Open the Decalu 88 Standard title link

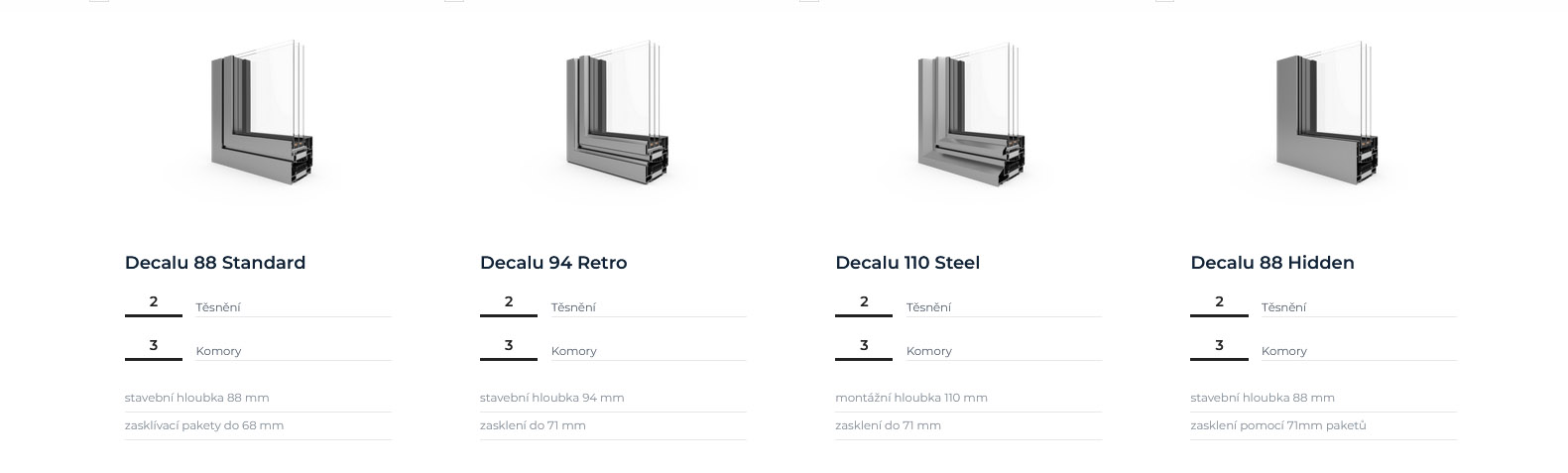pos(215,263)
